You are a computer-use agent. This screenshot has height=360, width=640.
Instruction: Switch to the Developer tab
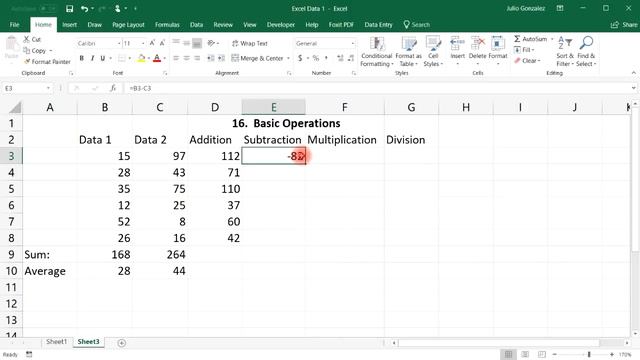(x=280, y=25)
